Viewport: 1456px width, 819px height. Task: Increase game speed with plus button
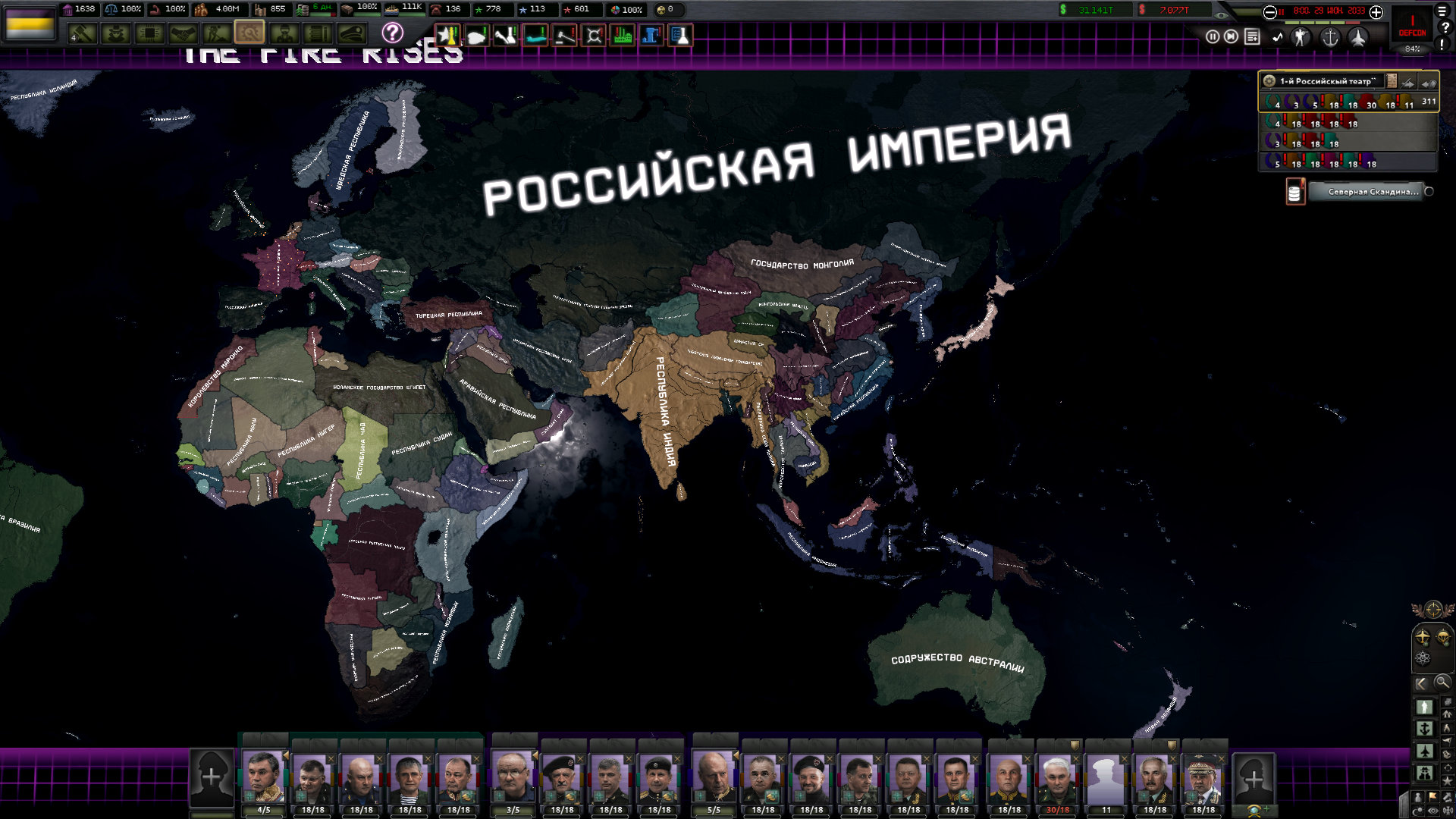click(x=1376, y=11)
